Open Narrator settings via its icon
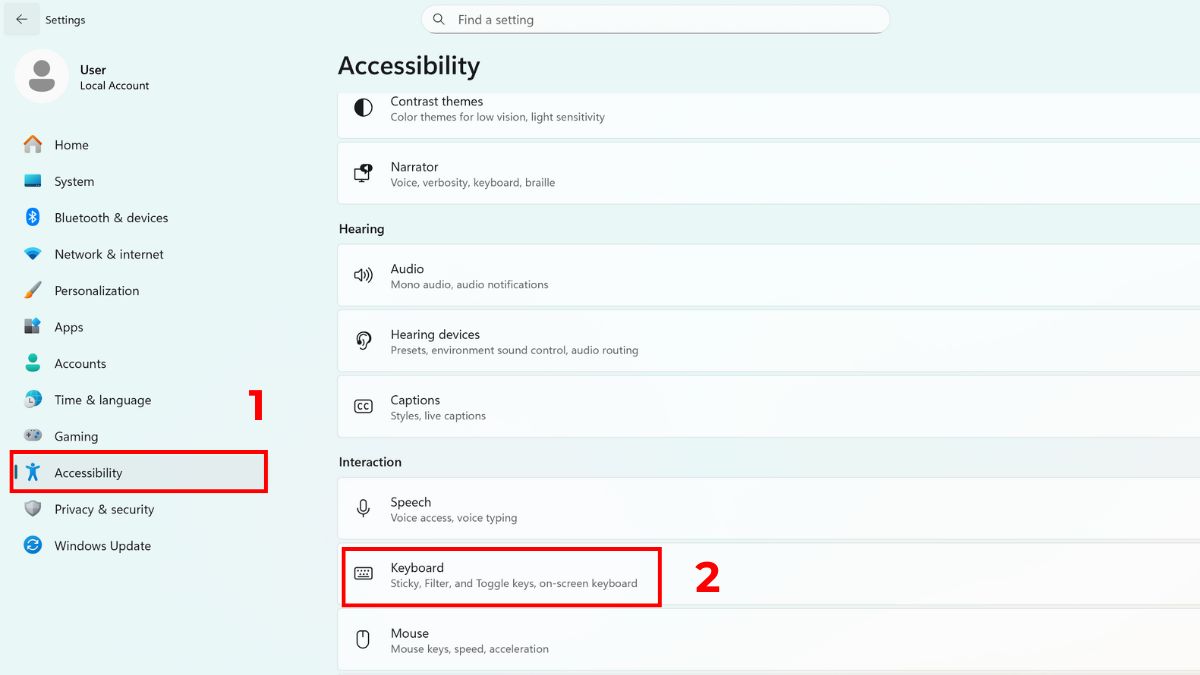Screen dimensions: 1200x675 pyautogui.click(x=362, y=173)
